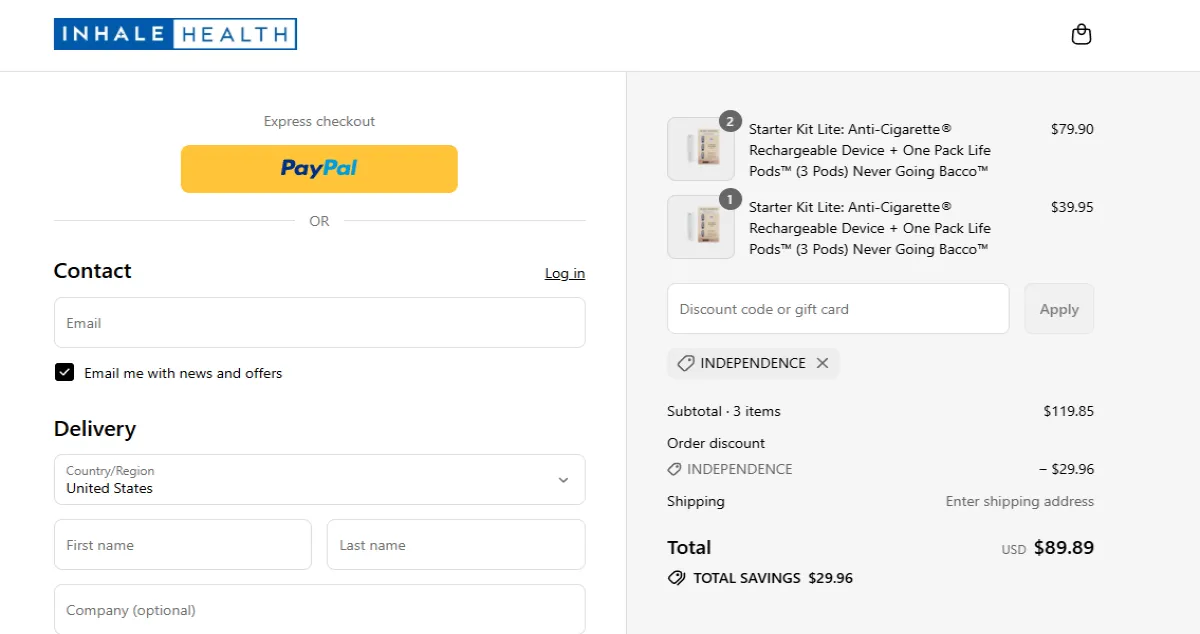Click the Log in link
Screen dimensions: 1200x634
(x=564, y=272)
